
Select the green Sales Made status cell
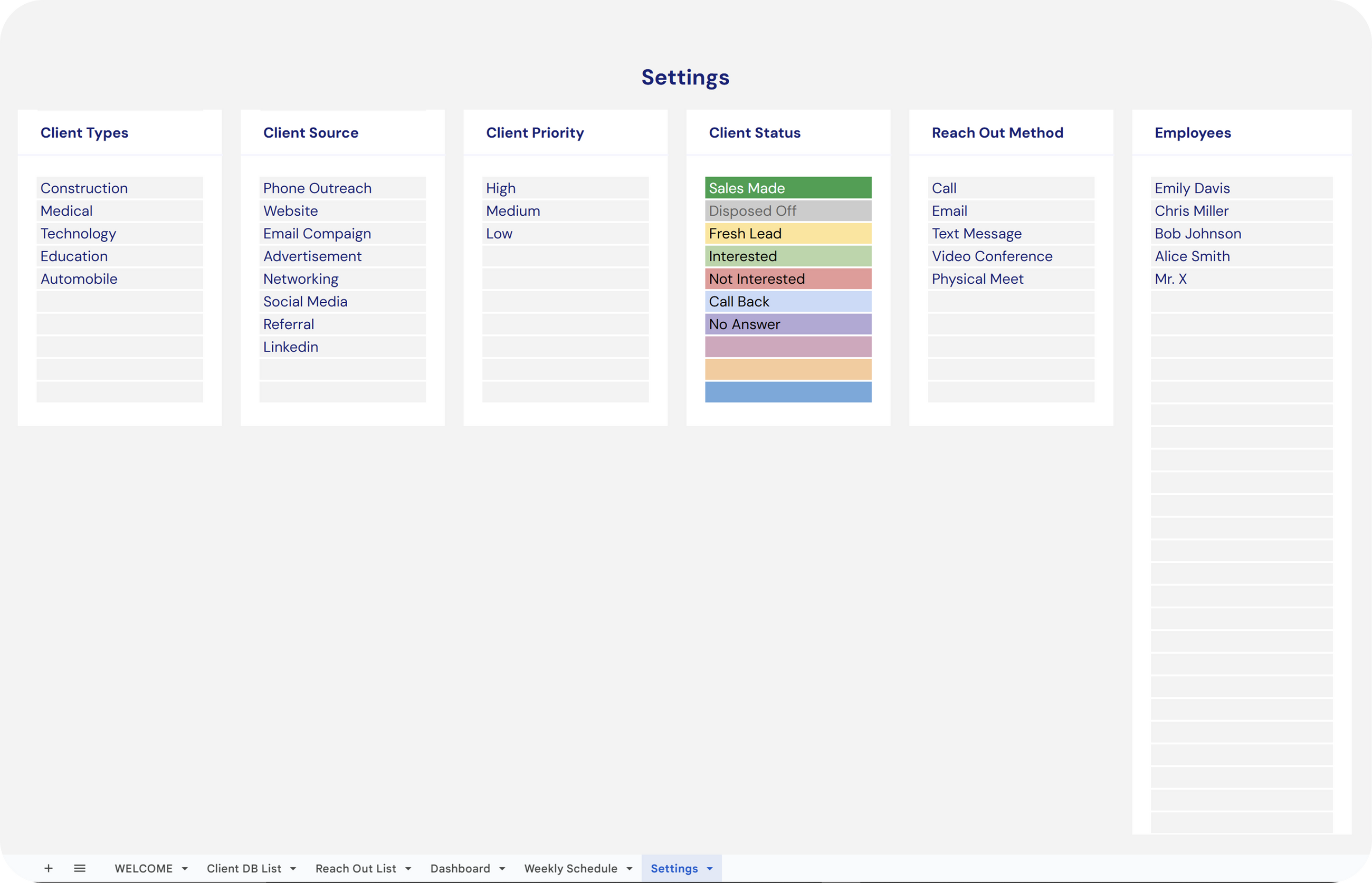(x=787, y=188)
